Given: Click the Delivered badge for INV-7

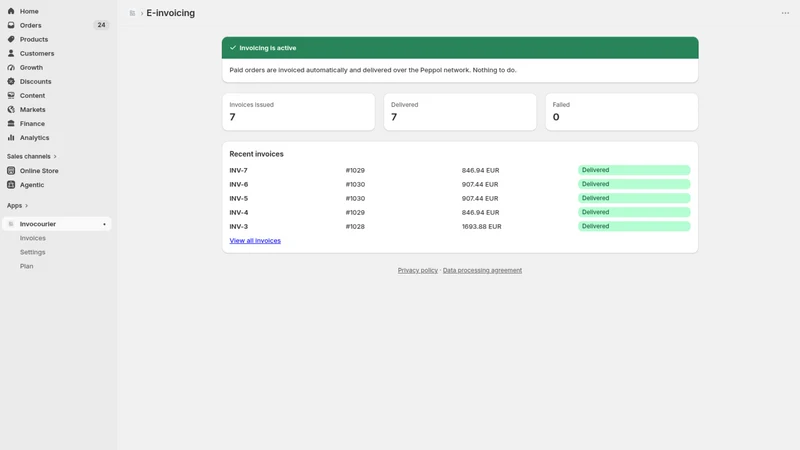Looking at the screenshot, I should [x=634, y=170].
